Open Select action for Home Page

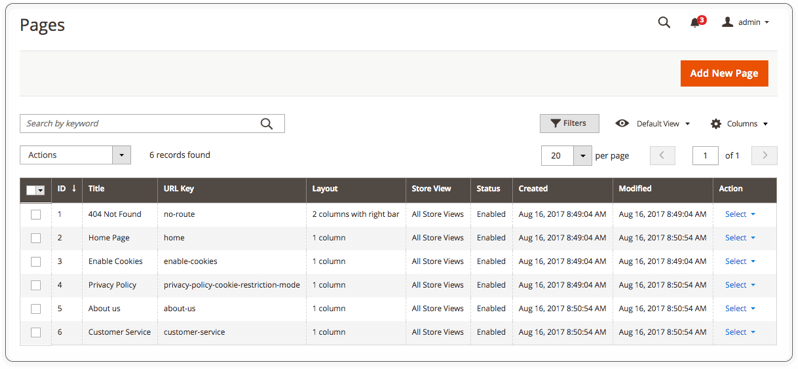click(740, 238)
